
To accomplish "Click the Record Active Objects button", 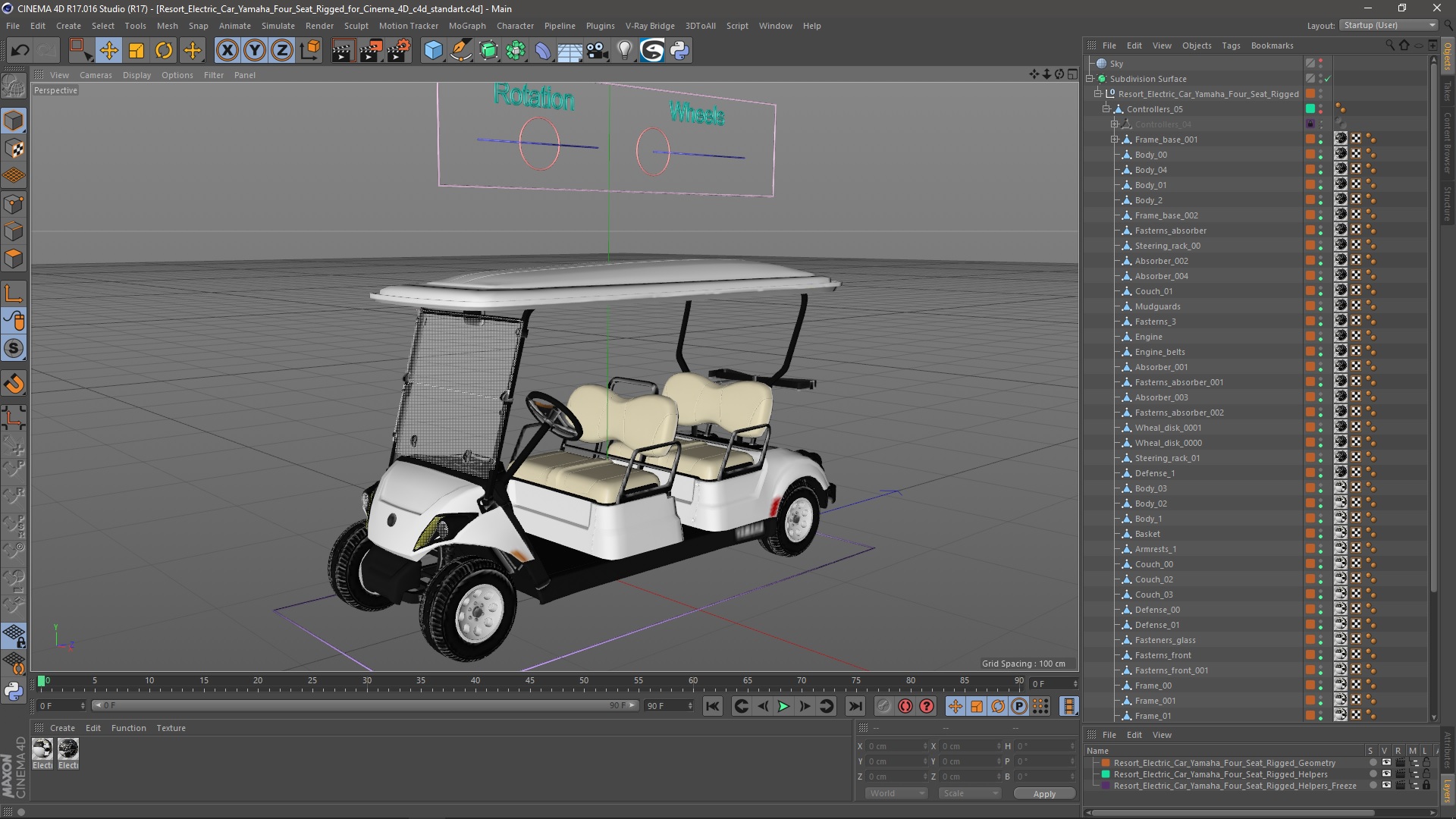I will pyautogui.click(x=883, y=706).
